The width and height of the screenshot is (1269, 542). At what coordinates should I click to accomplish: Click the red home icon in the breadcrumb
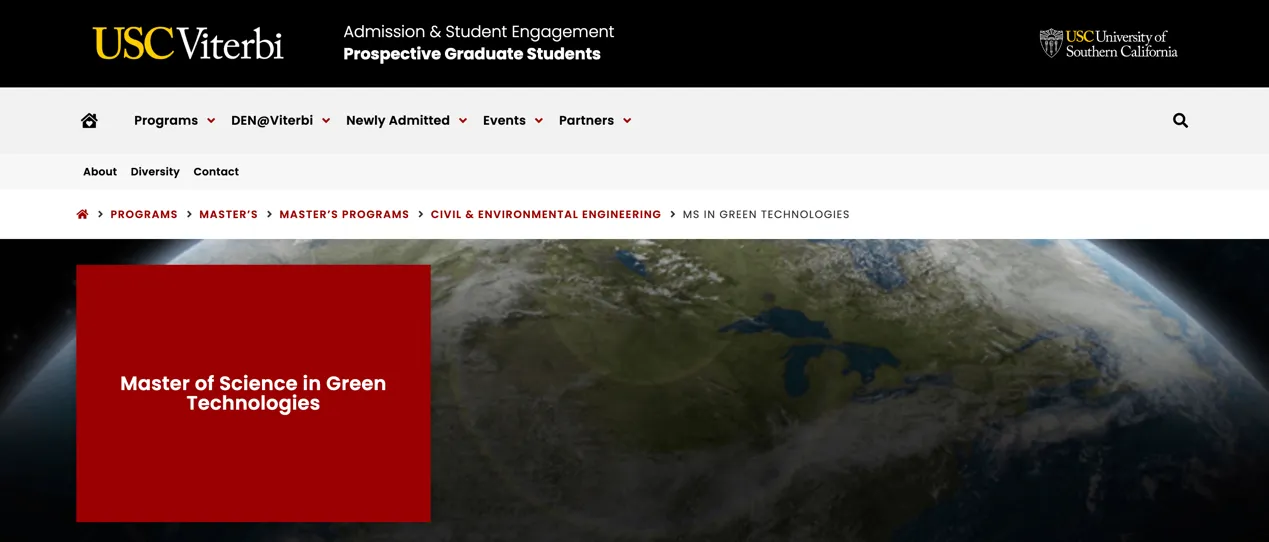[x=83, y=215]
